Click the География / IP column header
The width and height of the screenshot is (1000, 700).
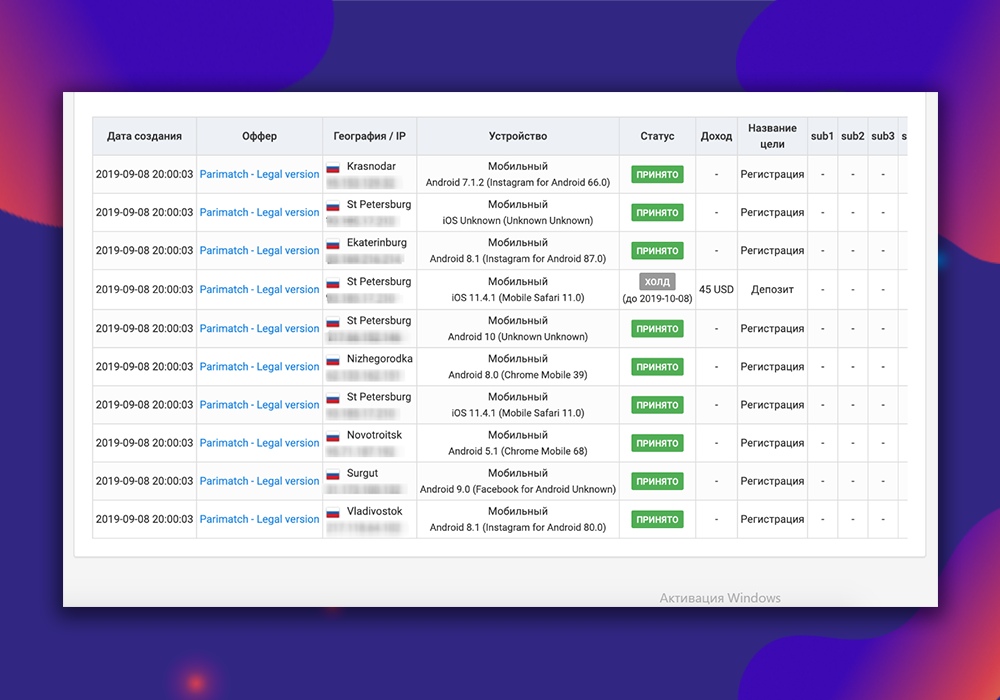click(x=369, y=136)
